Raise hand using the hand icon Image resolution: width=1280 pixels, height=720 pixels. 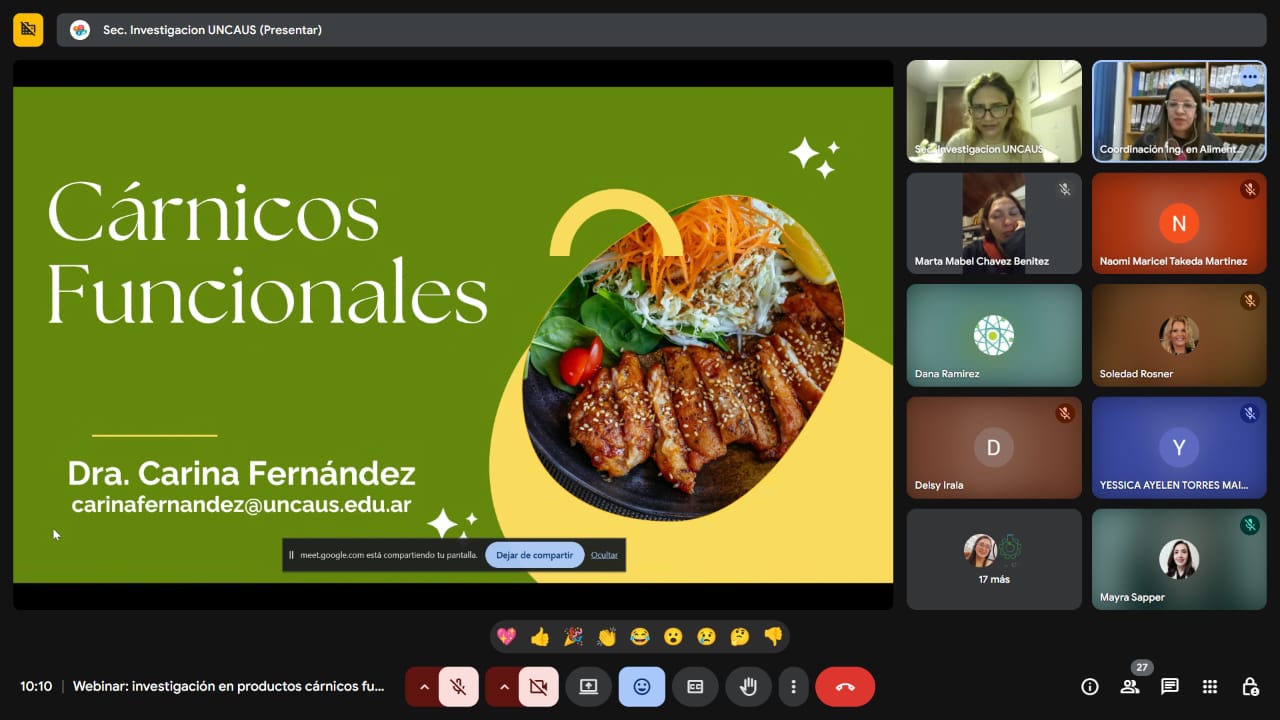tap(748, 687)
